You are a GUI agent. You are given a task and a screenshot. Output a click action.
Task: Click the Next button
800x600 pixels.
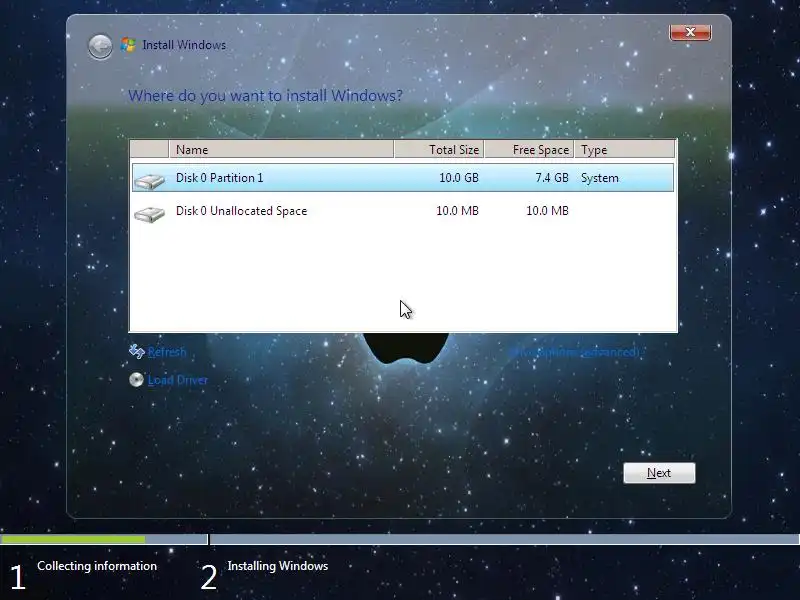point(659,473)
